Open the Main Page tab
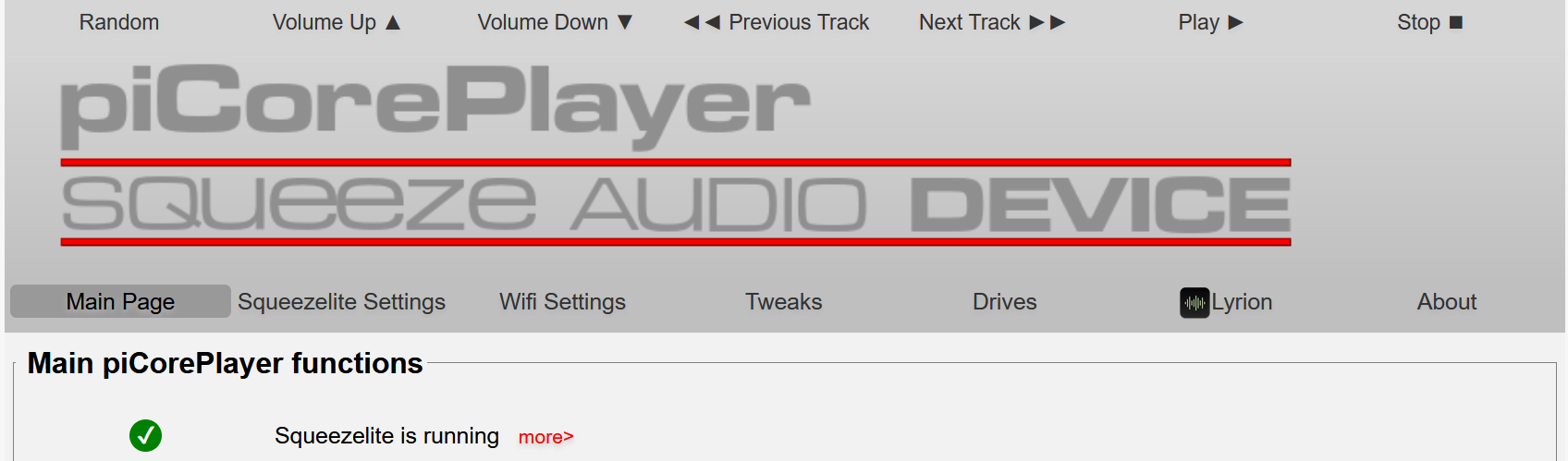Image resolution: width=1568 pixels, height=461 pixels. pyautogui.click(x=120, y=301)
